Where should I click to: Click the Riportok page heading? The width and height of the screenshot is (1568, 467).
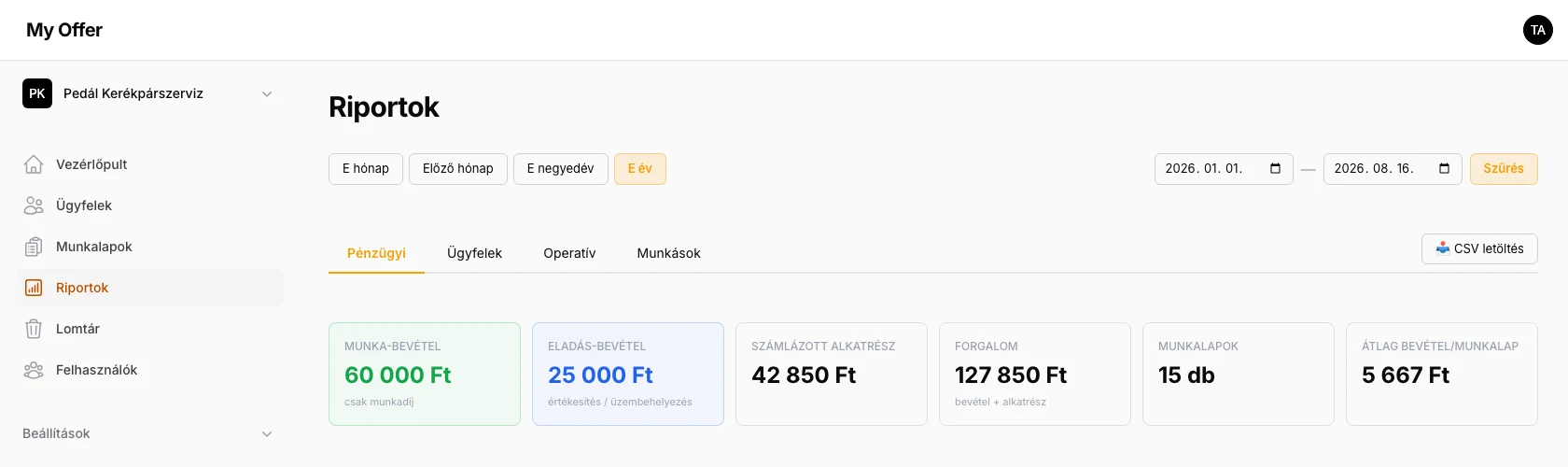click(384, 107)
